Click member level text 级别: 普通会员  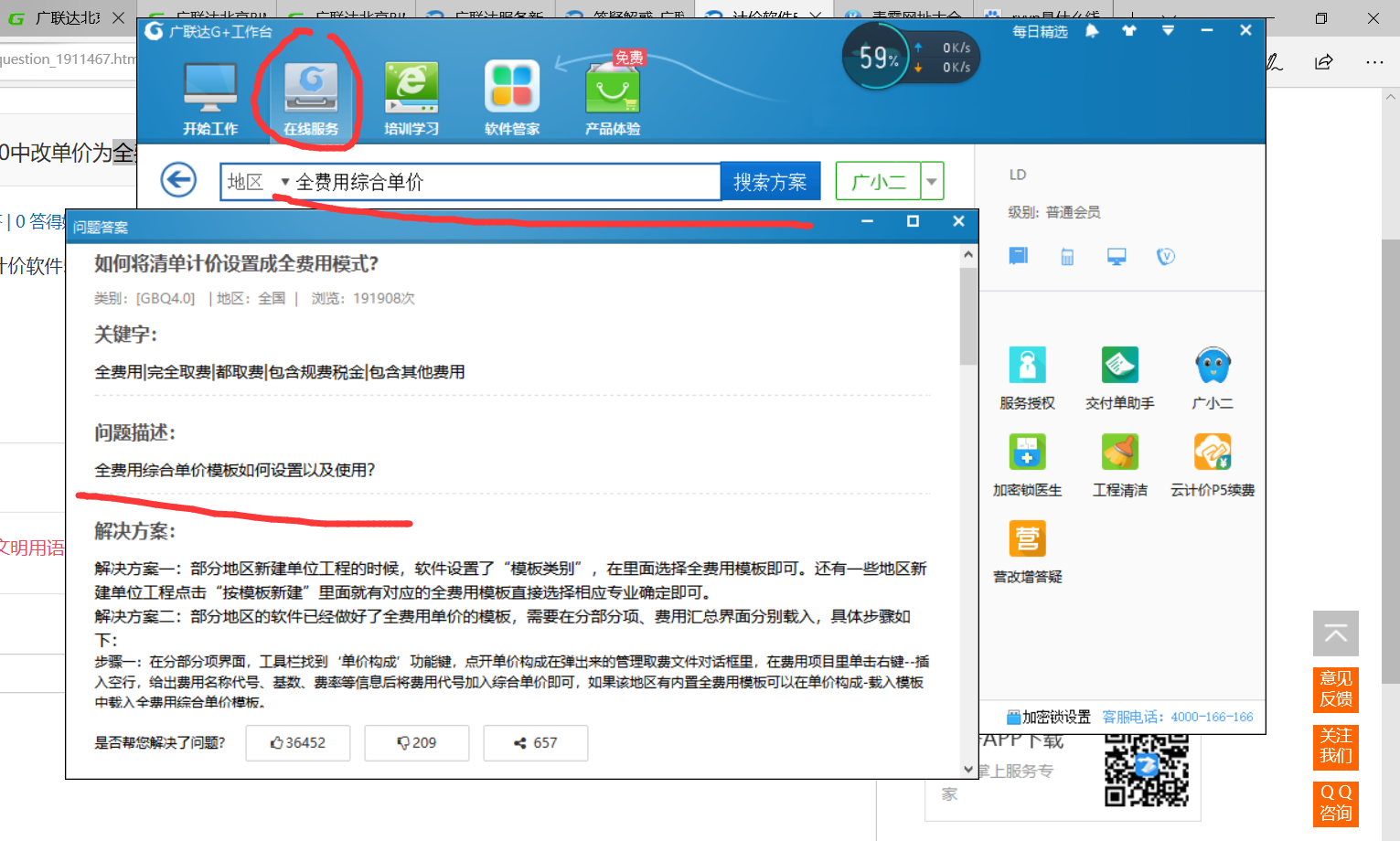coord(1054,212)
